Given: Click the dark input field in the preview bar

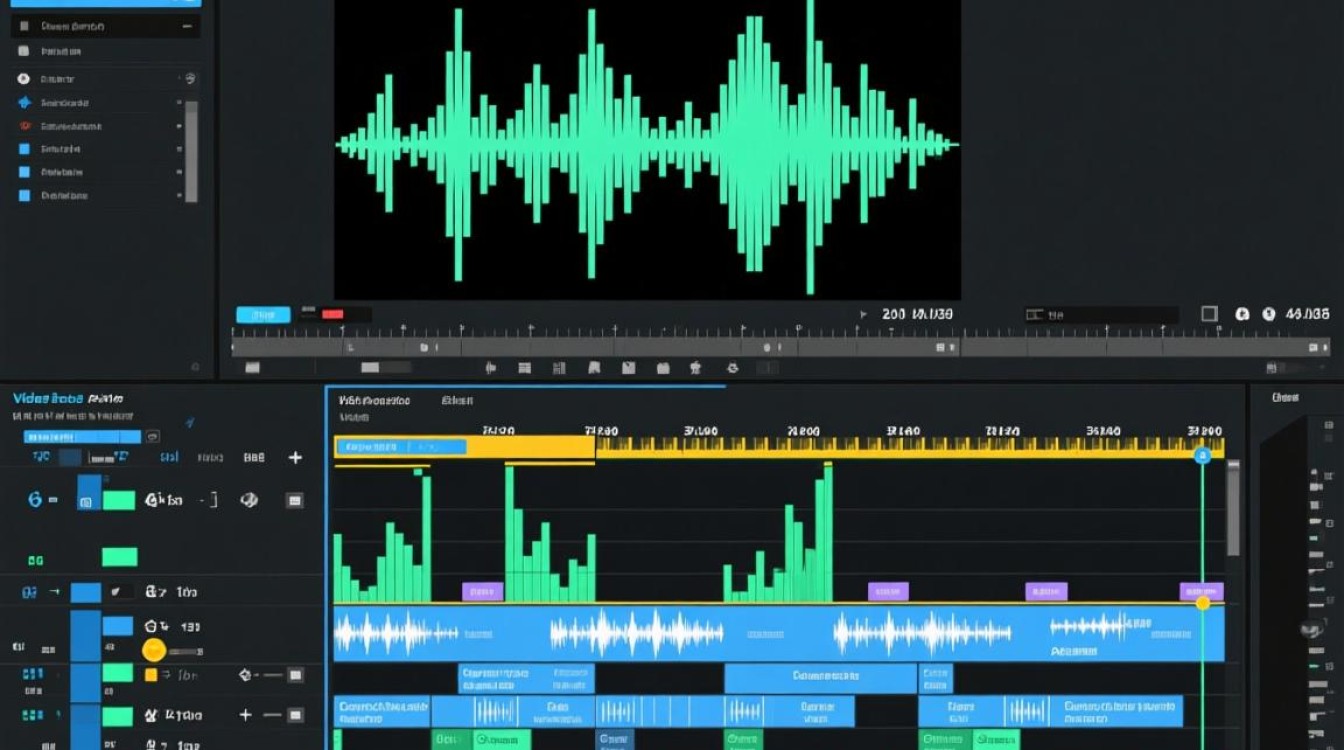Looking at the screenshot, I should click(1100, 314).
